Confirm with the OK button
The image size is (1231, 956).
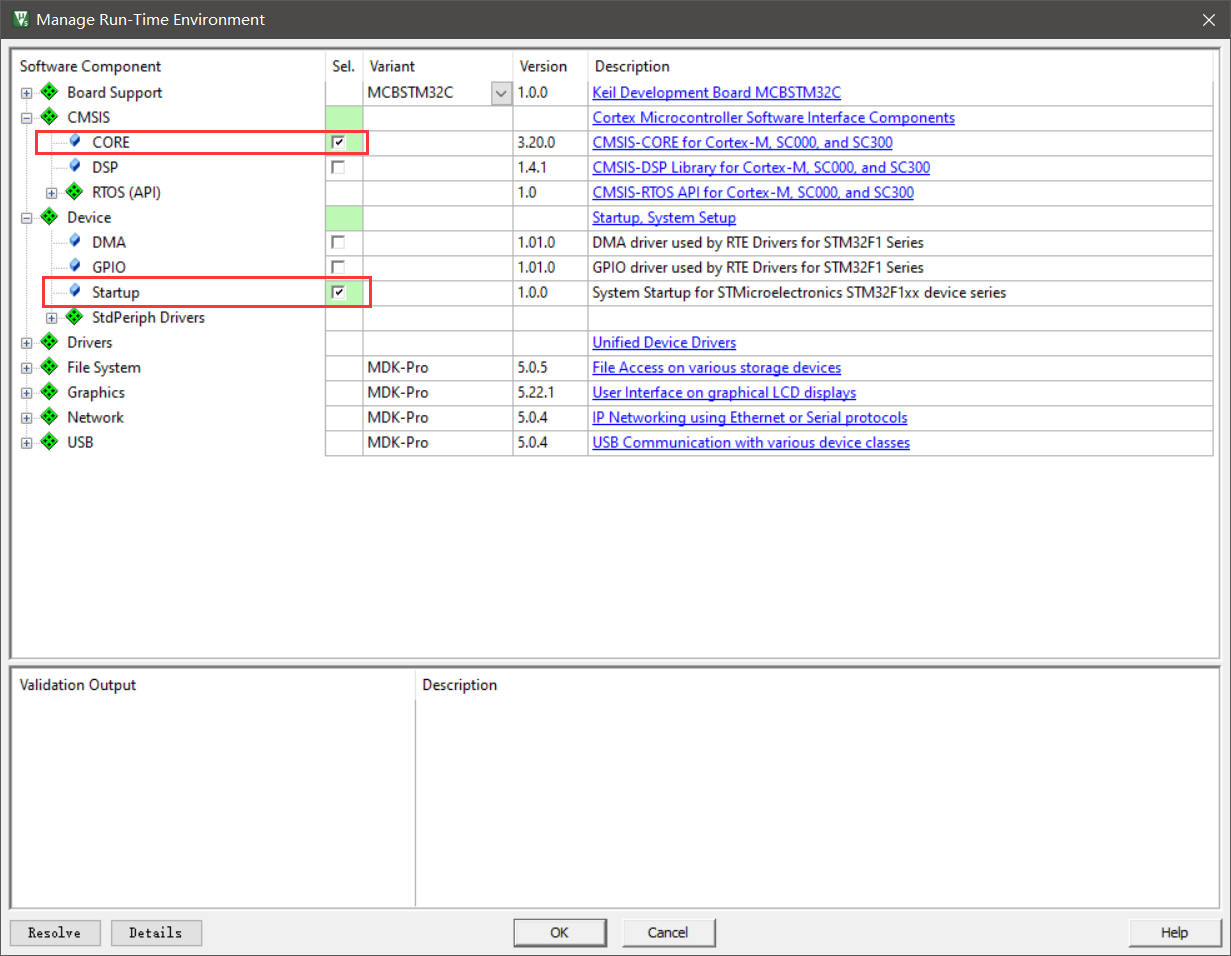pos(559,932)
